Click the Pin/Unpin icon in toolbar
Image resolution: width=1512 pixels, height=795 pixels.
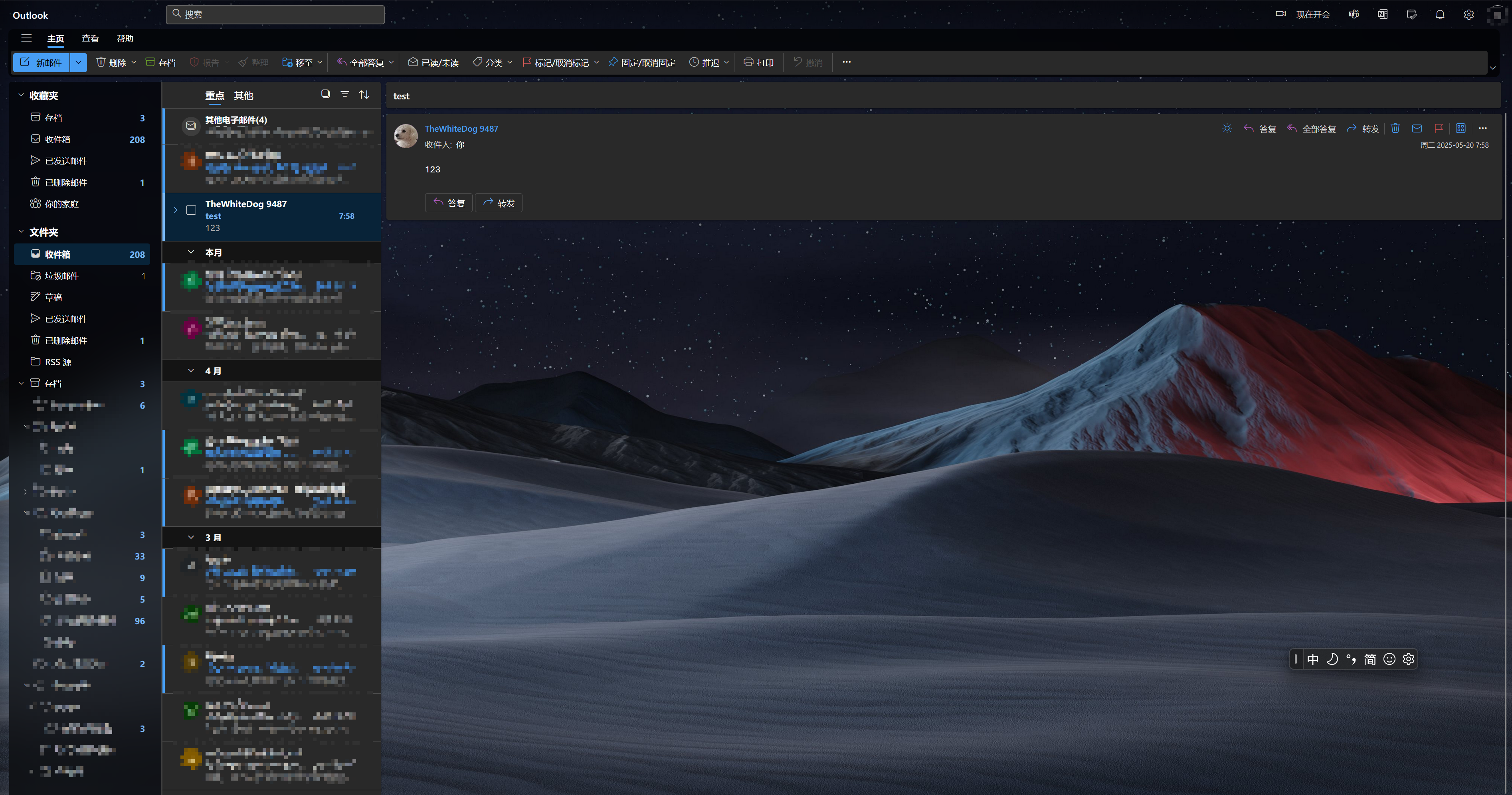[613, 62]
